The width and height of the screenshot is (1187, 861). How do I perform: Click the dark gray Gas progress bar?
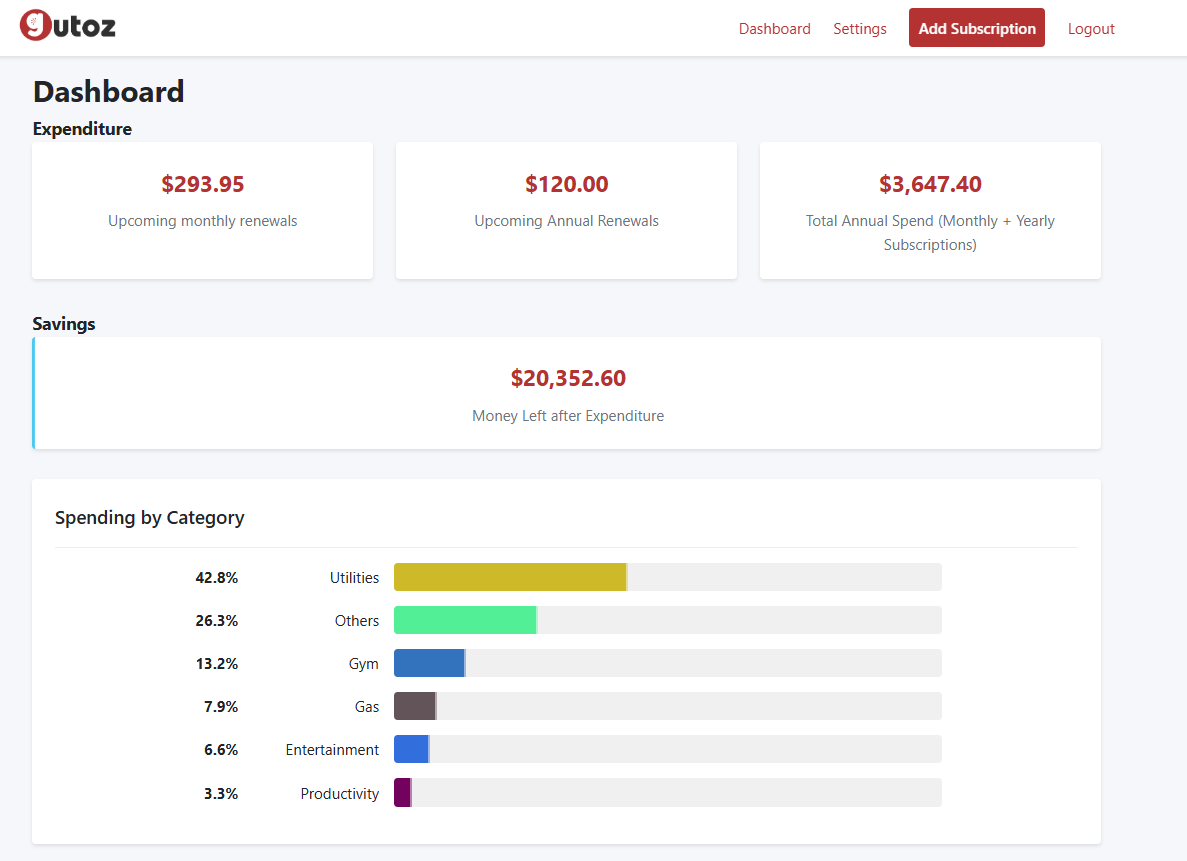[x=415, y=706]
